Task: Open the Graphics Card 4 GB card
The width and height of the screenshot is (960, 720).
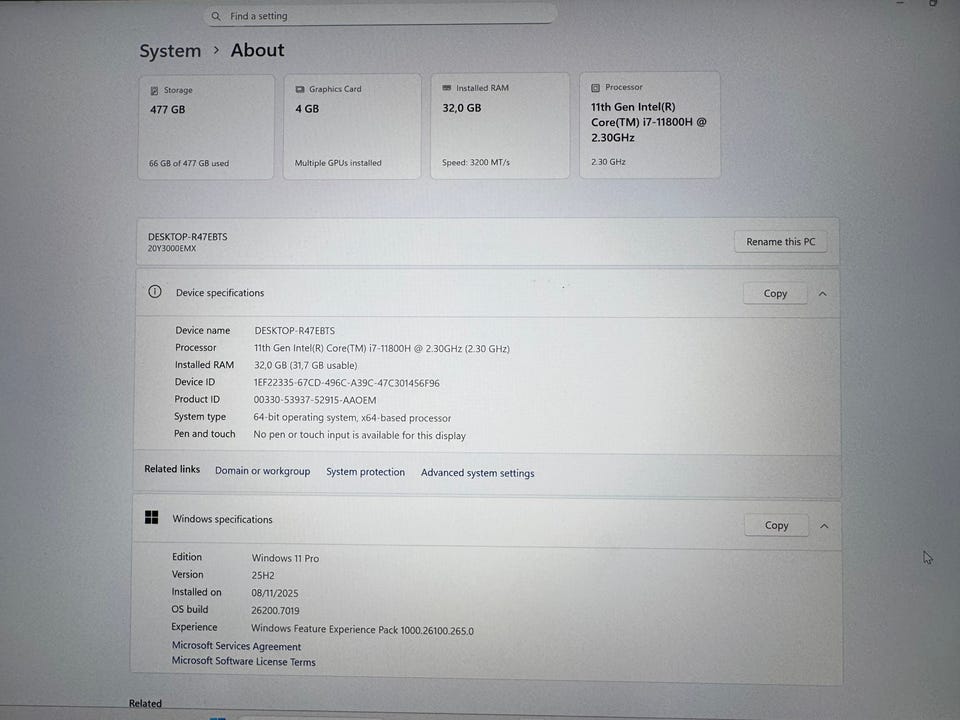Action: tap(352, 127)
